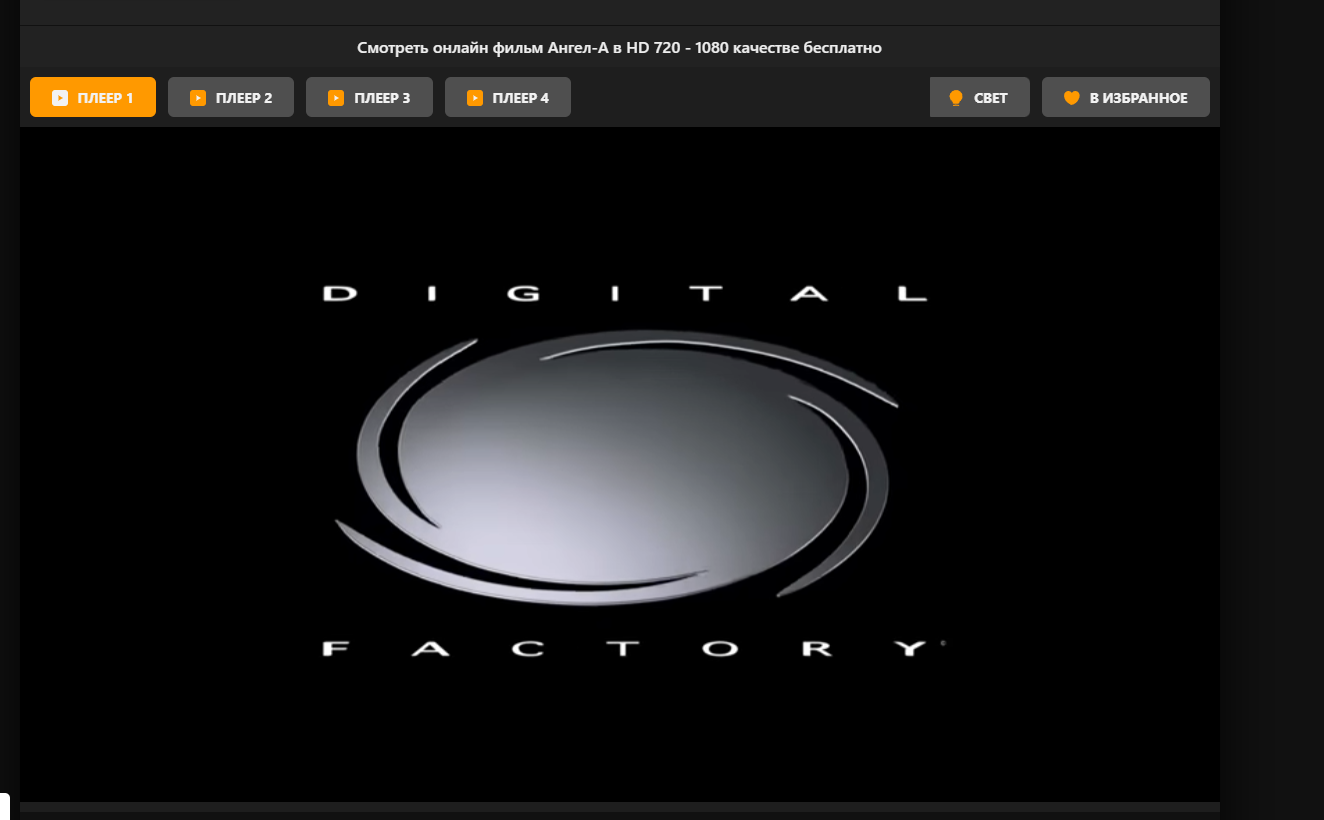Add movie via В избранное button
Viewport: 1324px width, 820px height.
(x=1126, y=97)
